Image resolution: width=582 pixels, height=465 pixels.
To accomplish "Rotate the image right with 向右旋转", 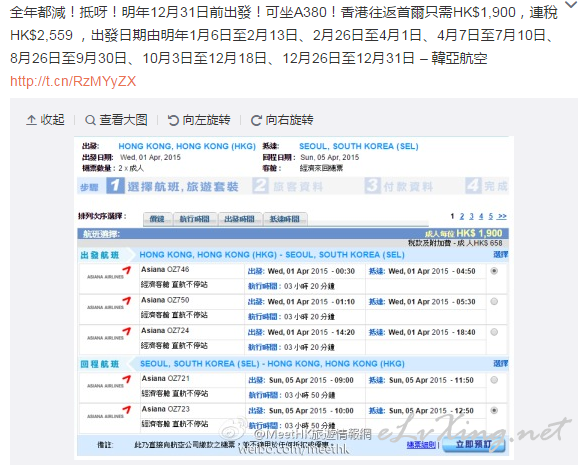I will [282, 120].
